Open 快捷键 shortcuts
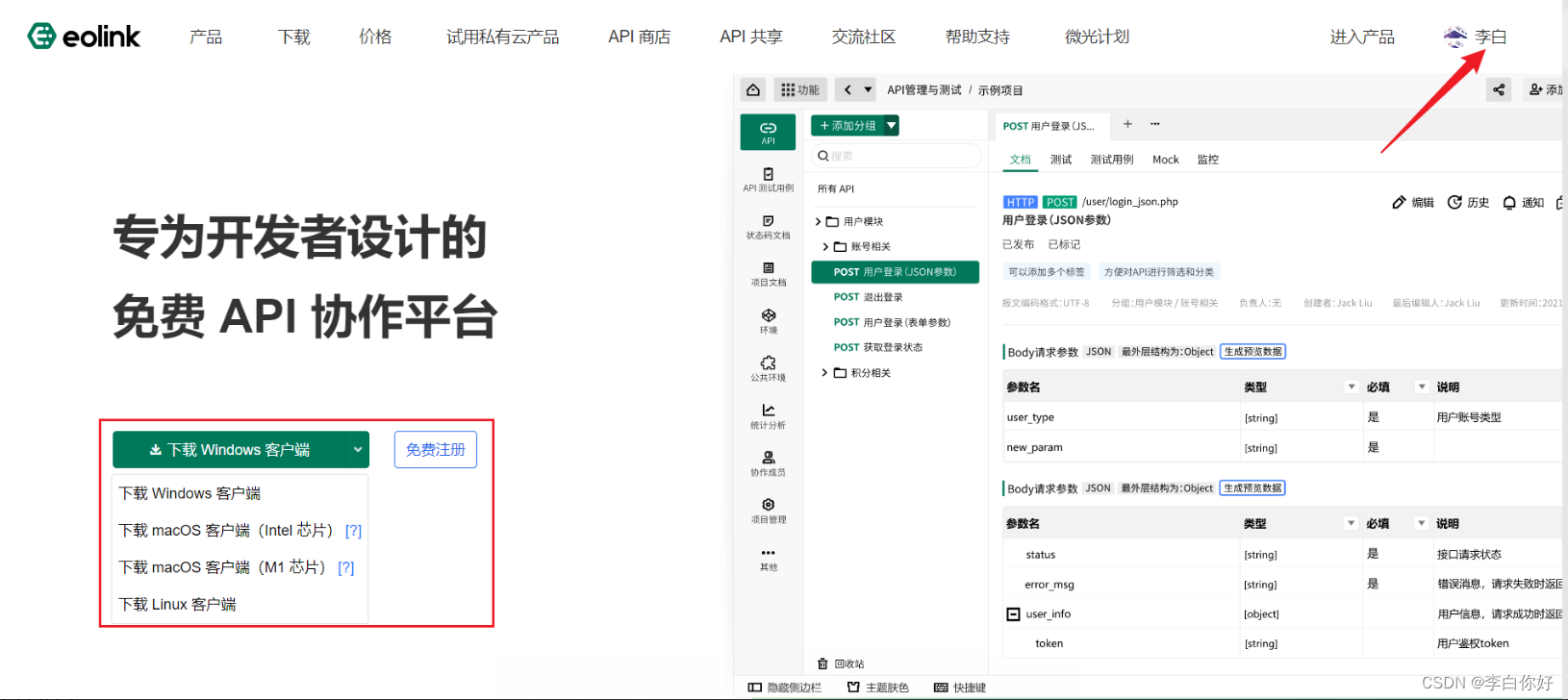Screen dimensions: 1568x700 click(960, 687)
